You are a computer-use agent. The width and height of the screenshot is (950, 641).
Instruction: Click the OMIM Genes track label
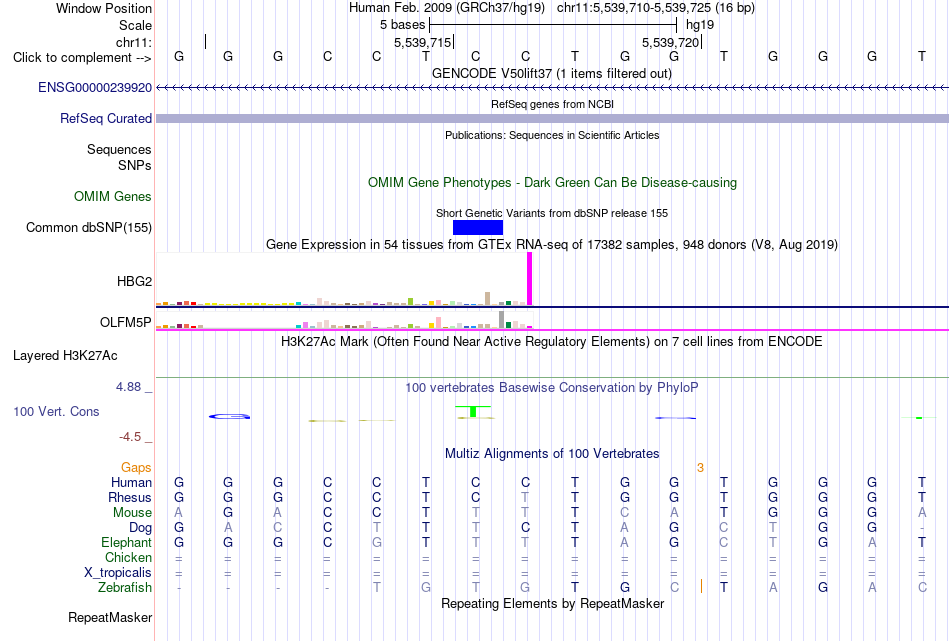point(113,196)
